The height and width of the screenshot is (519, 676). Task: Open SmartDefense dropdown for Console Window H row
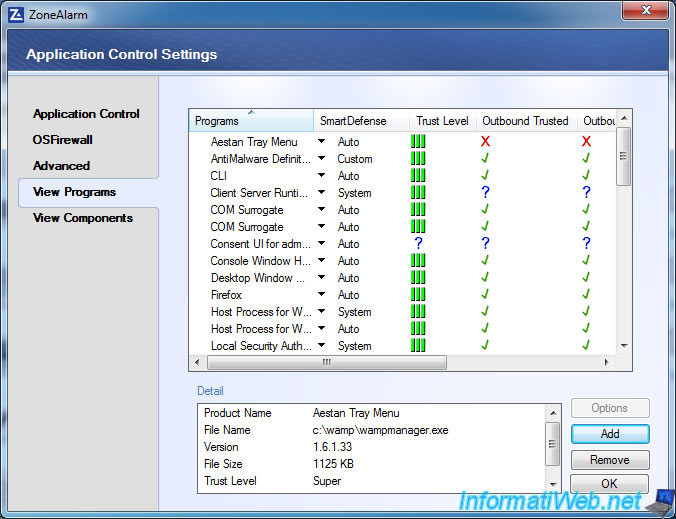(x=321, y=260)
